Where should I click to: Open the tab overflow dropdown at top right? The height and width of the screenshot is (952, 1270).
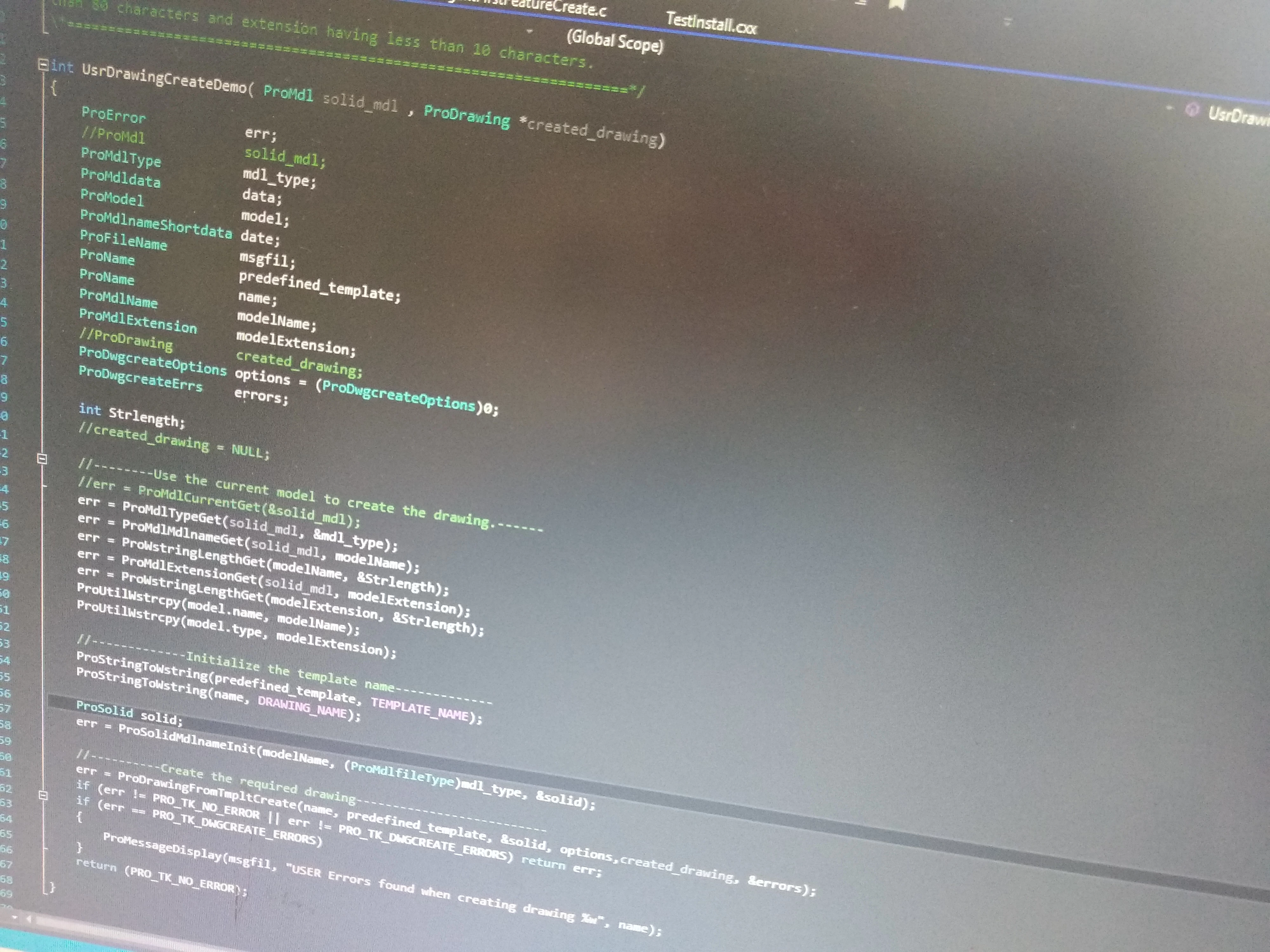(1008, 22)
